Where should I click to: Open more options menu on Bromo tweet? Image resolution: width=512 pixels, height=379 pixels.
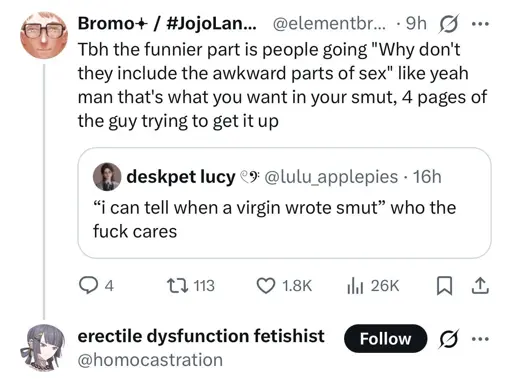480,24
